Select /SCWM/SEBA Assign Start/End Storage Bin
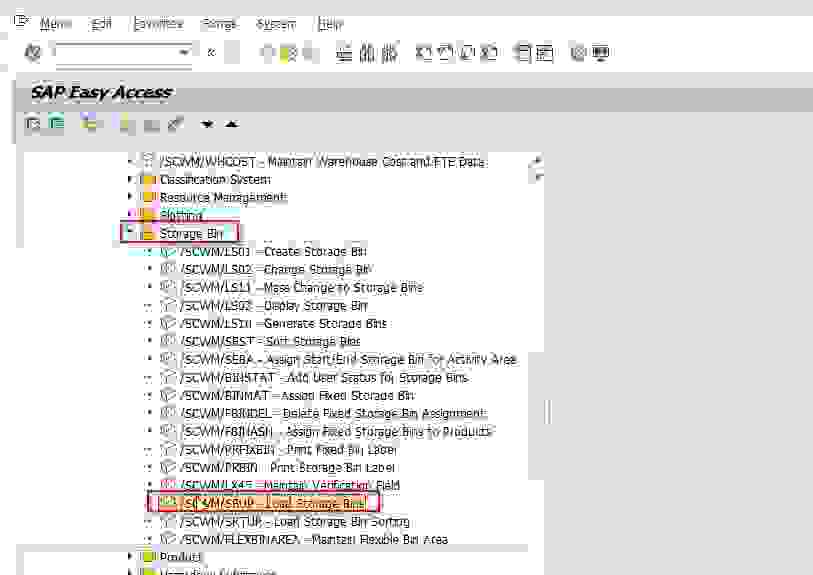 [348, 360]
